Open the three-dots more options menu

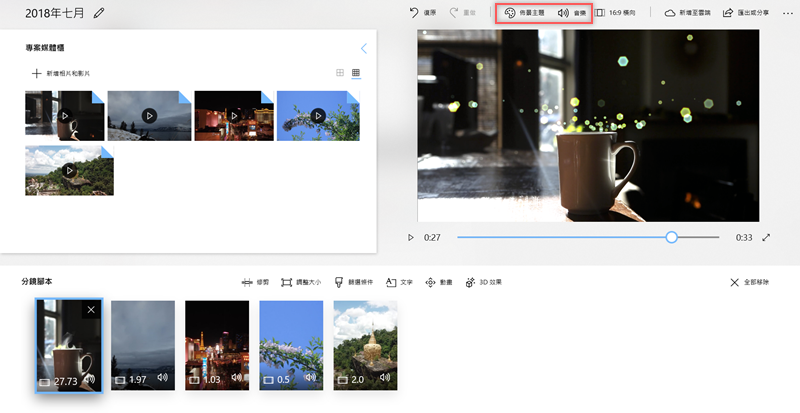[787, 13]
